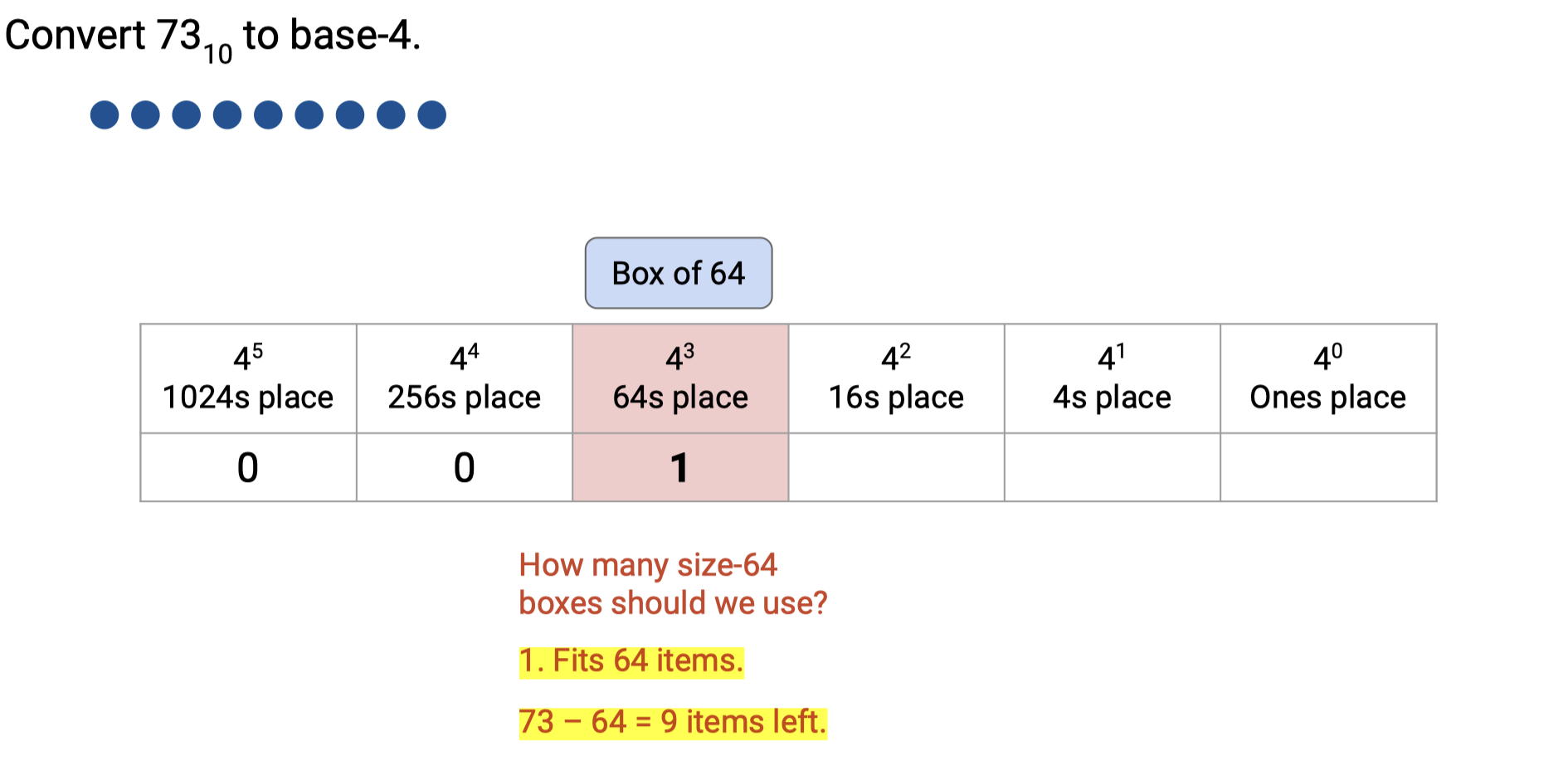Click the "Box of 64" label
This screenshot has height=780, width=1568.
678,273
